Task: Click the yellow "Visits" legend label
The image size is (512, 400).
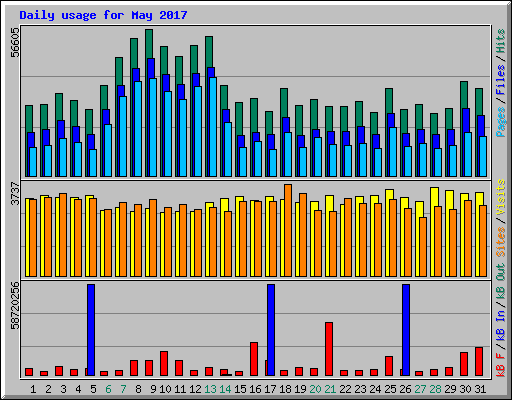Action: coord(501,197)
